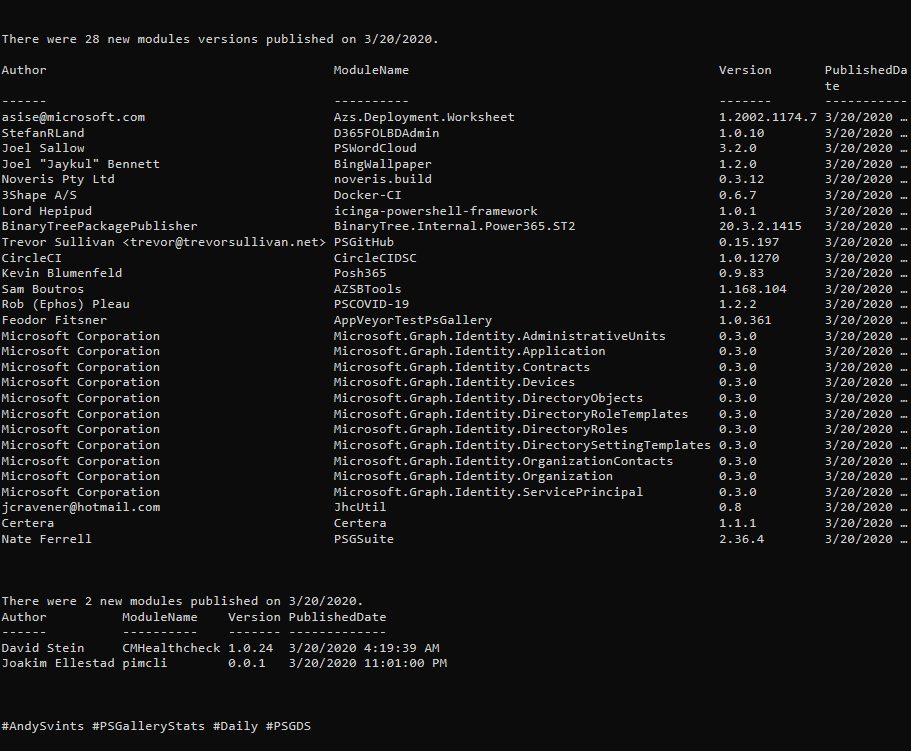Viewport: 911px width, 751px height.
Task: Click version '1.0.1270'
Action: click(749, 258)
